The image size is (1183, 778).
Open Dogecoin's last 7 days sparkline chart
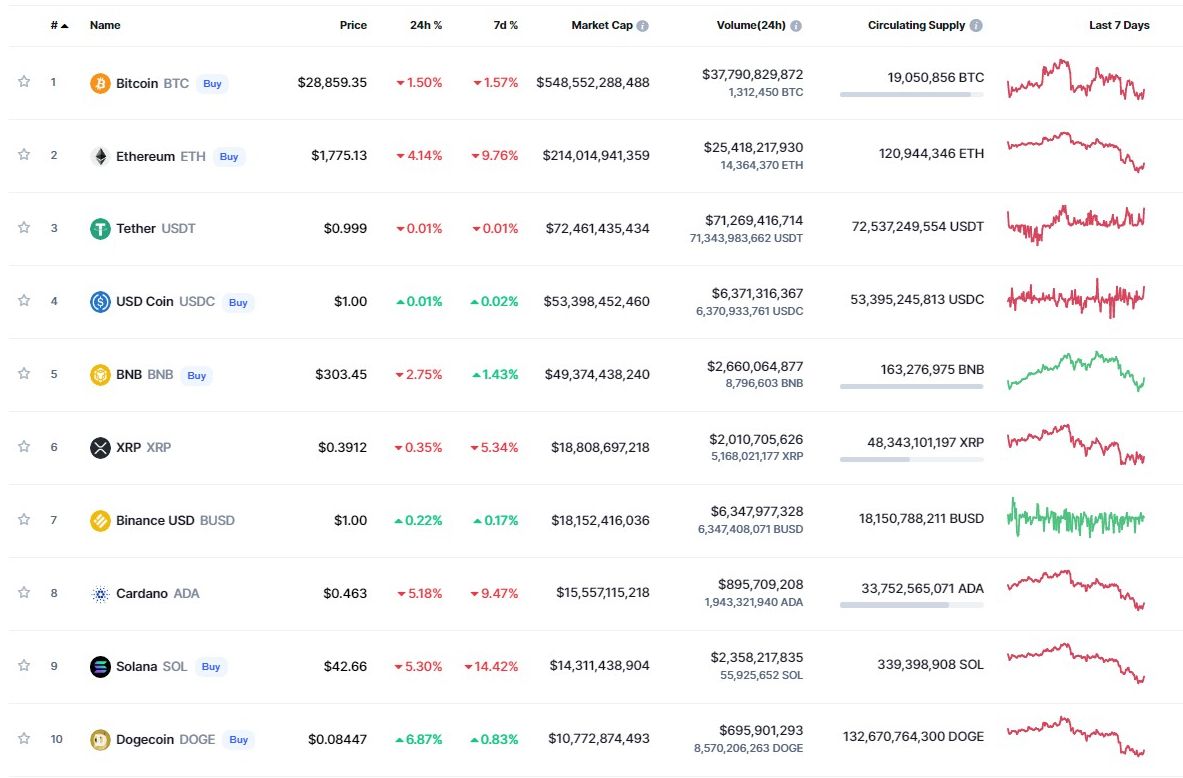click(x=1076, y=736)
